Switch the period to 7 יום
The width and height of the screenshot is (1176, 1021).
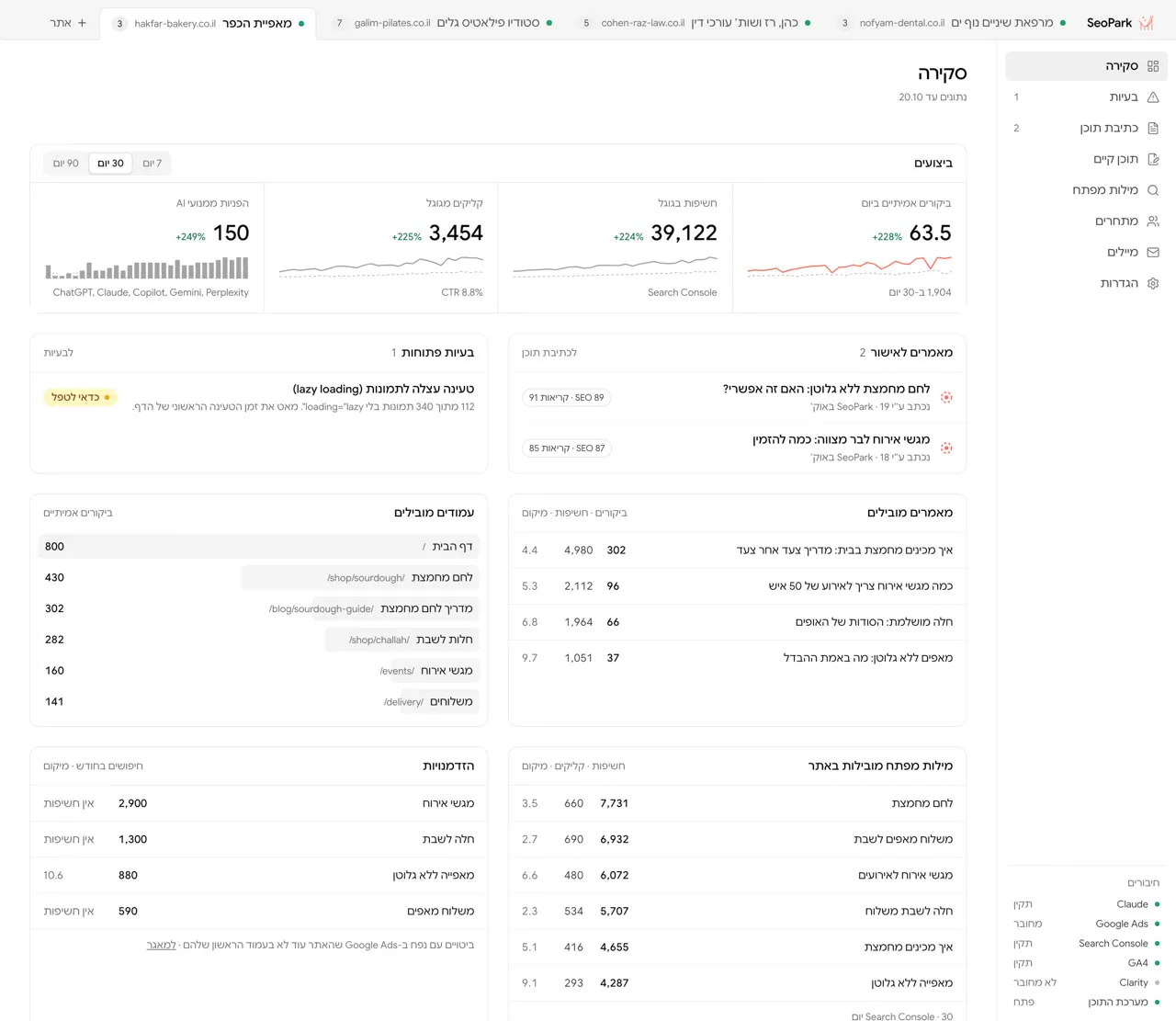tap(153, 164)
